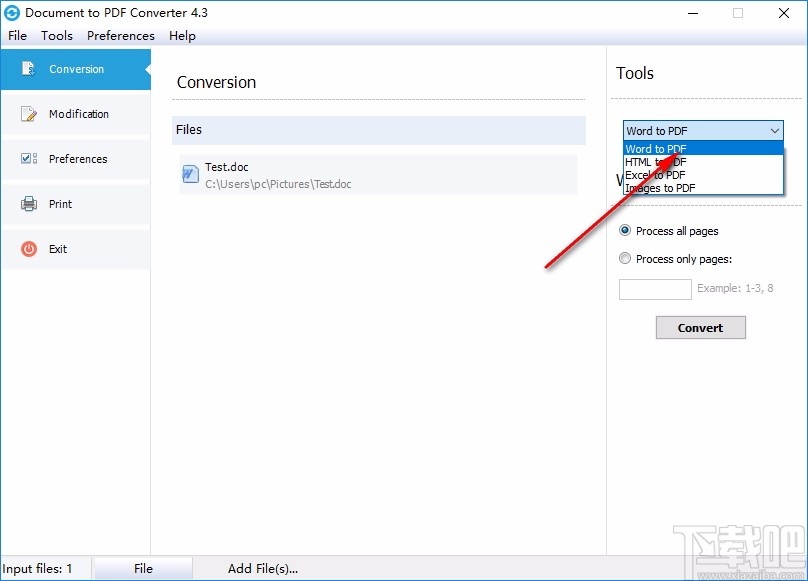Enable Process only pages option

(625, 258)
